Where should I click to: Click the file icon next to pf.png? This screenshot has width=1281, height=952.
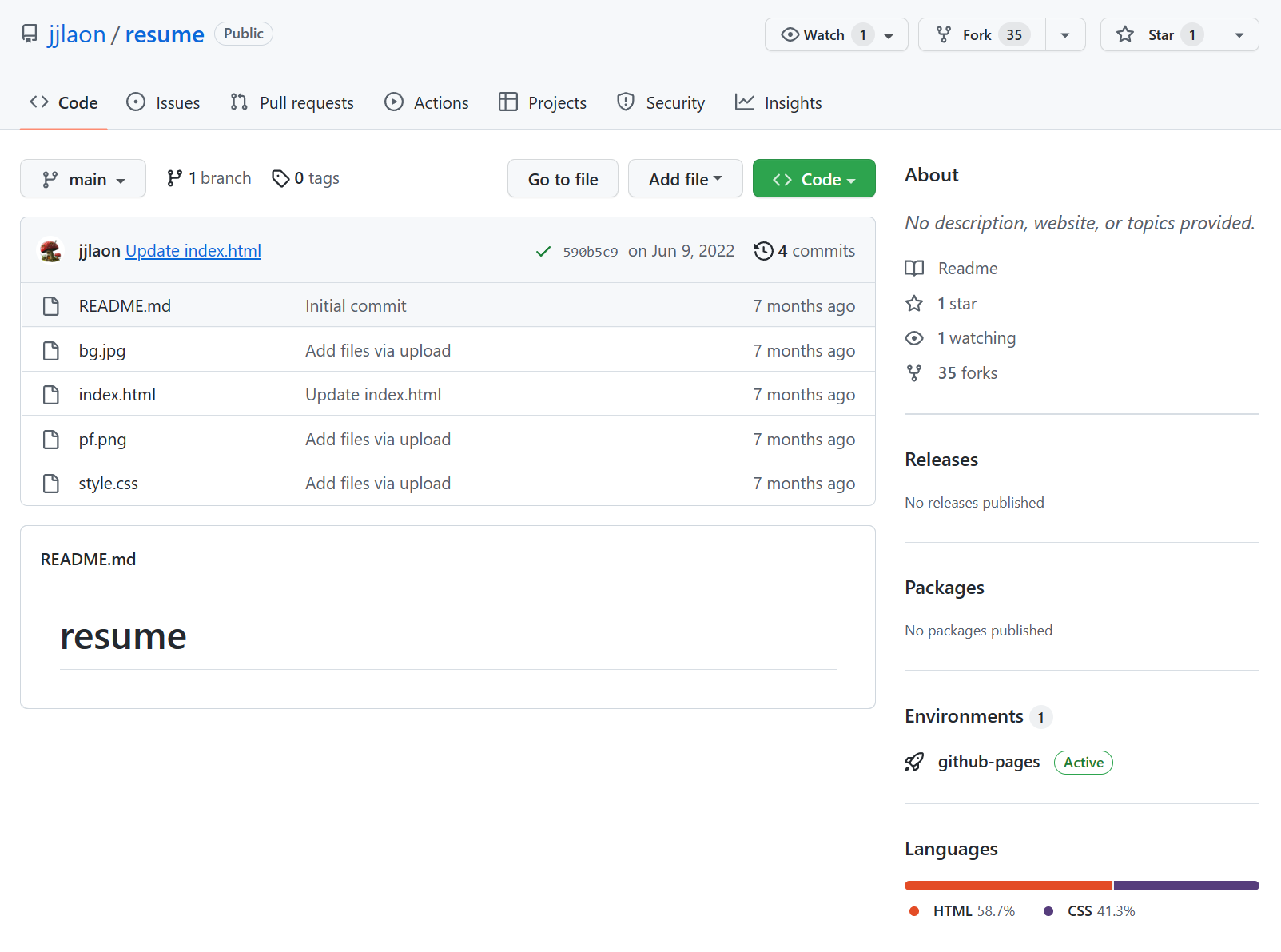click(x=51, y=440)
